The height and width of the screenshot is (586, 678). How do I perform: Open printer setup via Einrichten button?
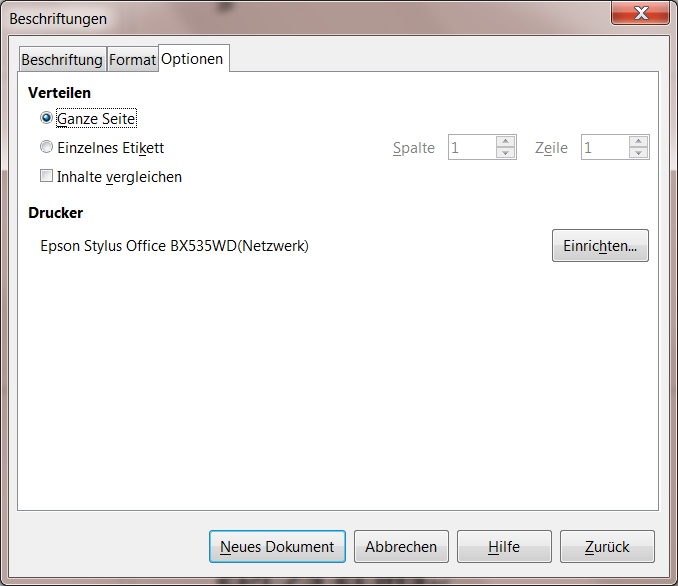(600, 246)
